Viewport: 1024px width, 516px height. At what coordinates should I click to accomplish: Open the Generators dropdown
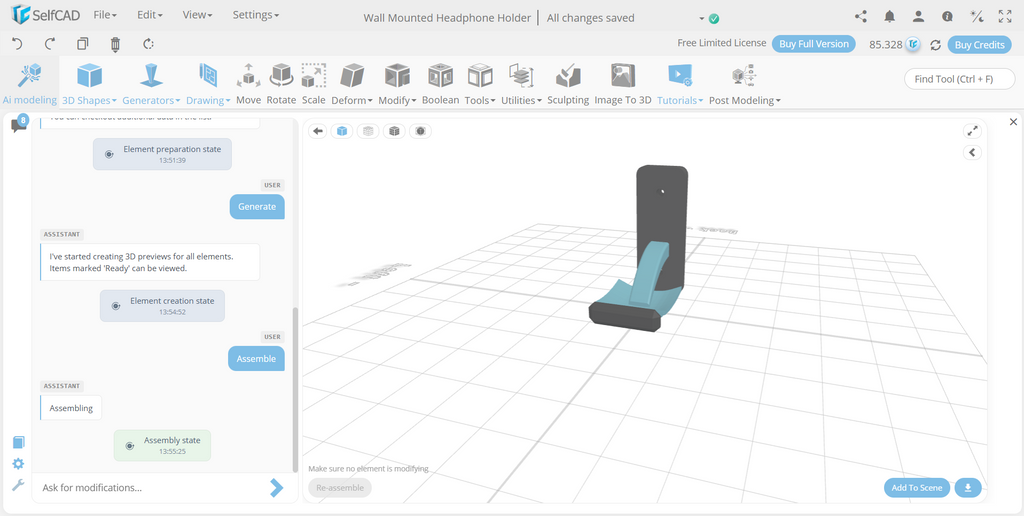151,84
